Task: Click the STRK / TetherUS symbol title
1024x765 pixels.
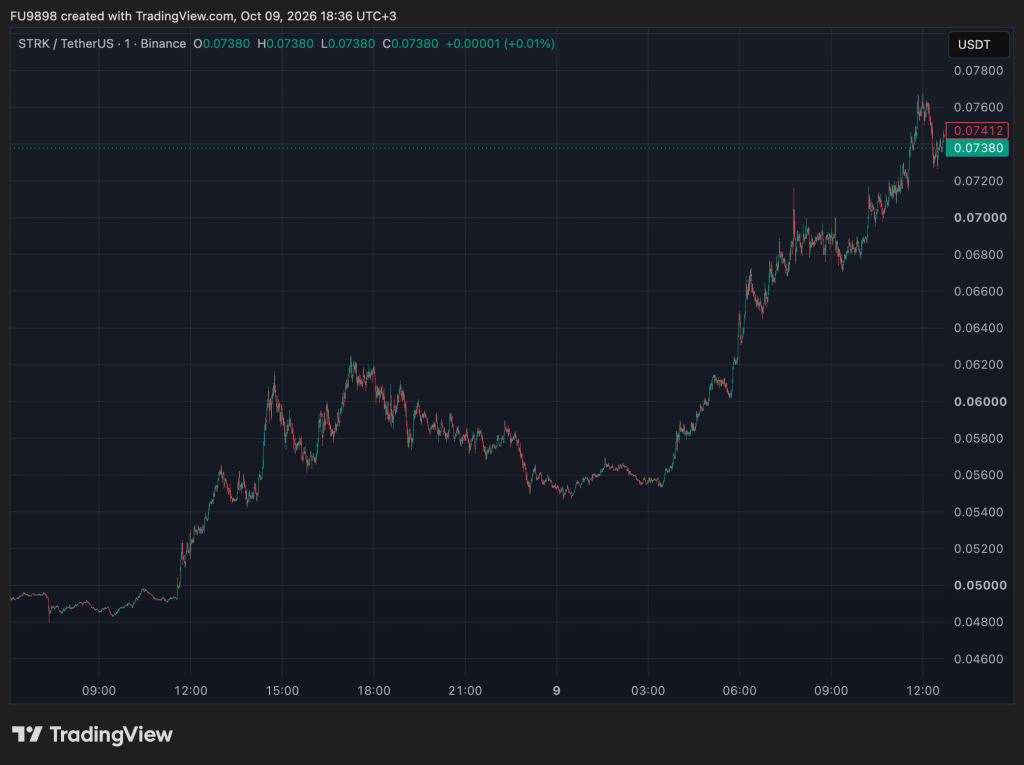Action: point(102,44)
